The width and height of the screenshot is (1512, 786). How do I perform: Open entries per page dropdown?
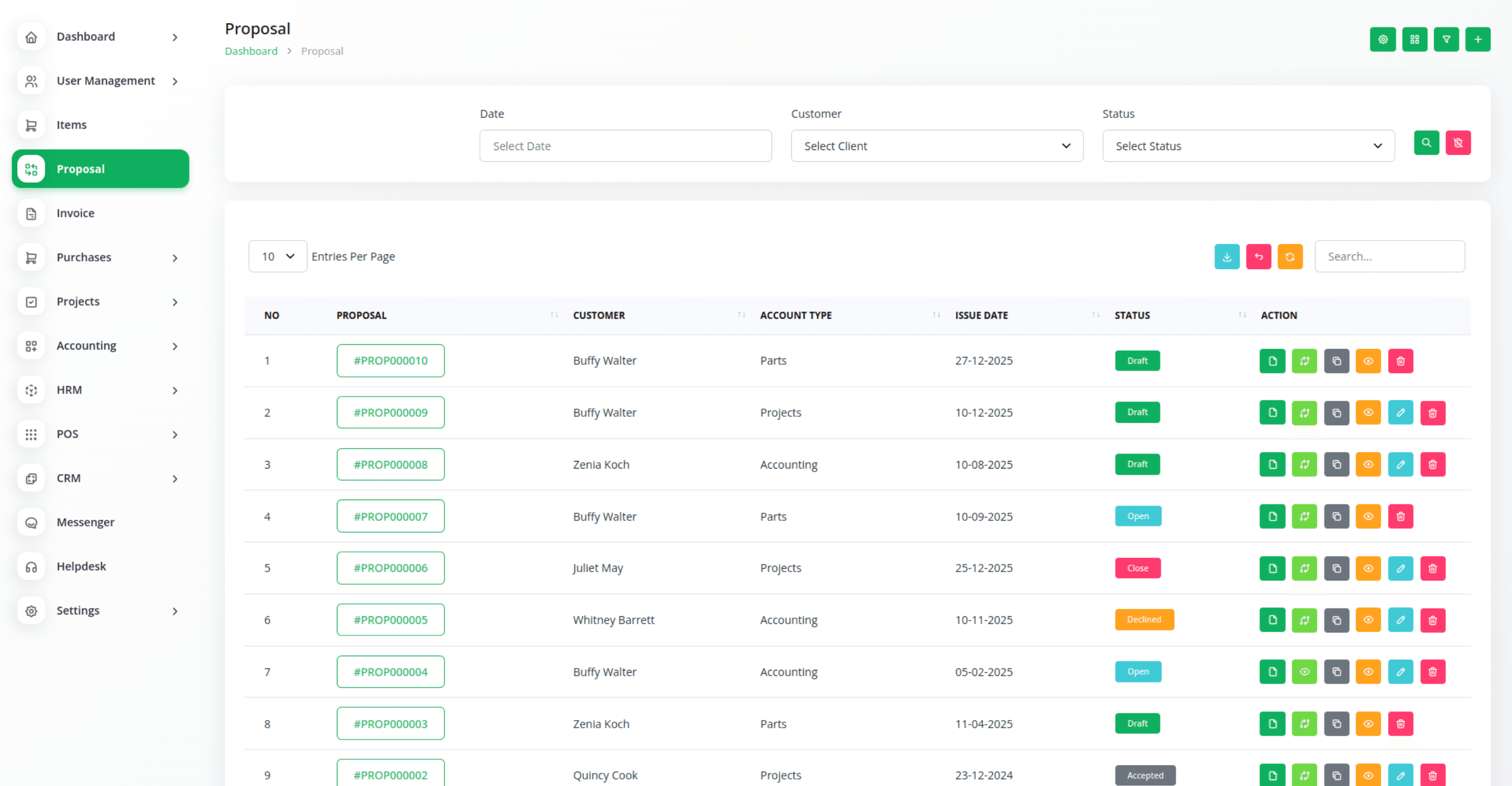tap(277, 257)
